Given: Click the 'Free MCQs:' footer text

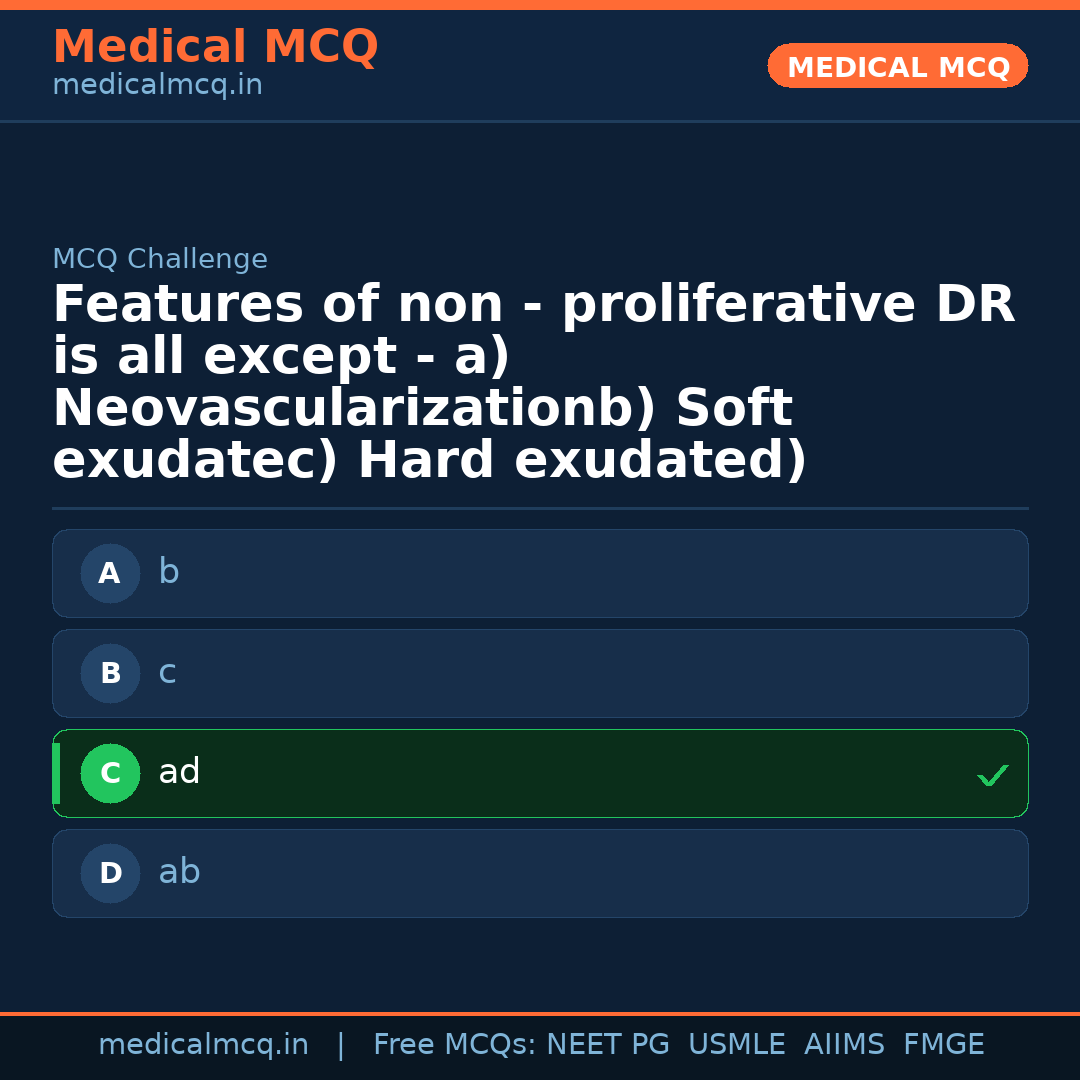Looking at the screenshot, I should [455, 1045].
